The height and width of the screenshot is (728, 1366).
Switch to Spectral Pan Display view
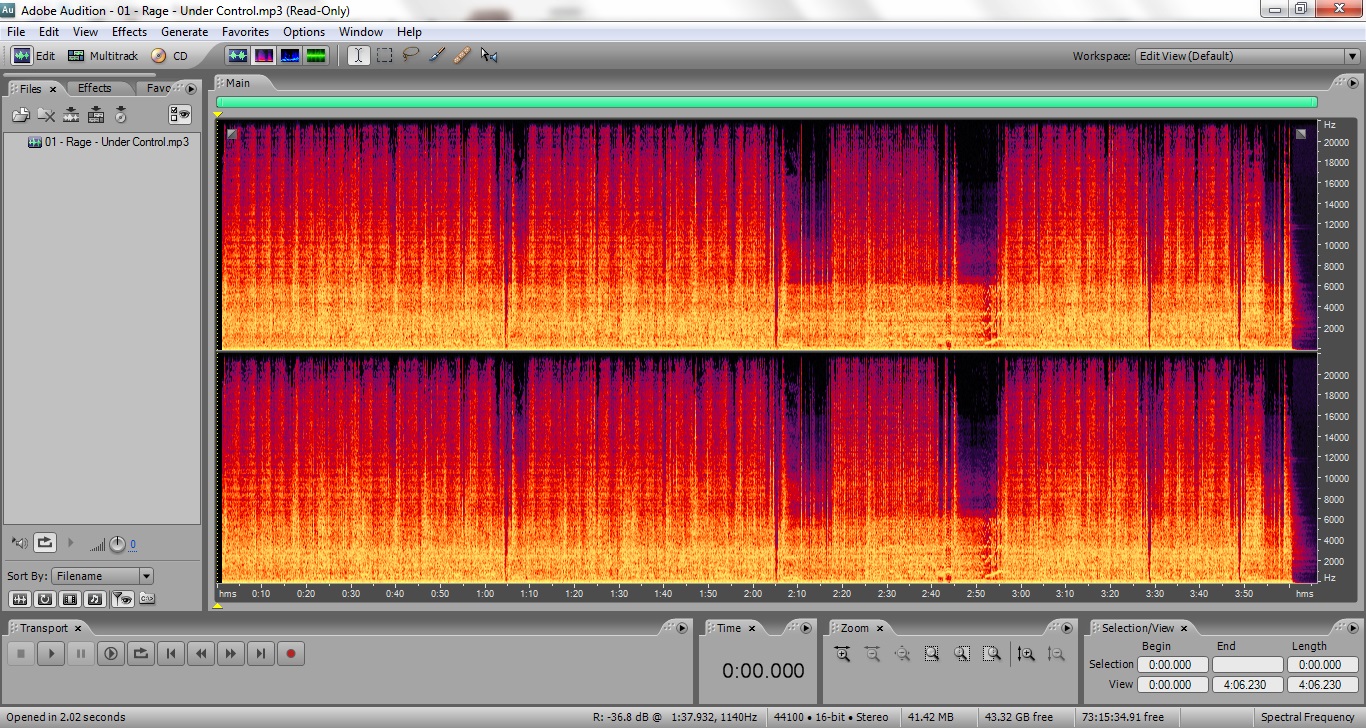pyautogui.click(x=290, y=56)
